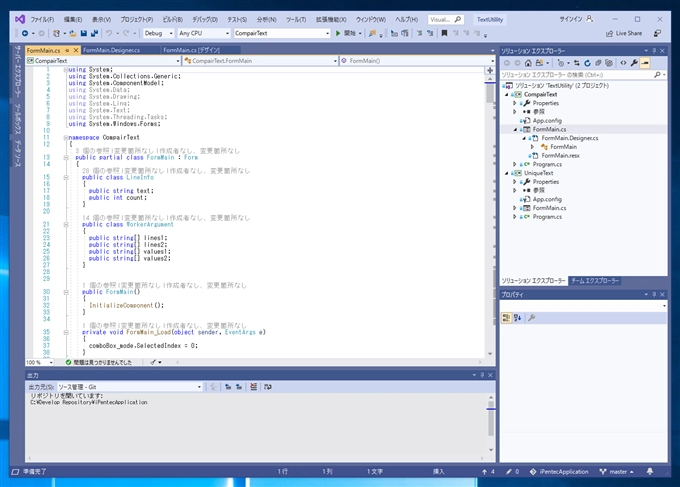Click the Open File folder icon
This screenshot has height=487, width=680.
[72, 33]
